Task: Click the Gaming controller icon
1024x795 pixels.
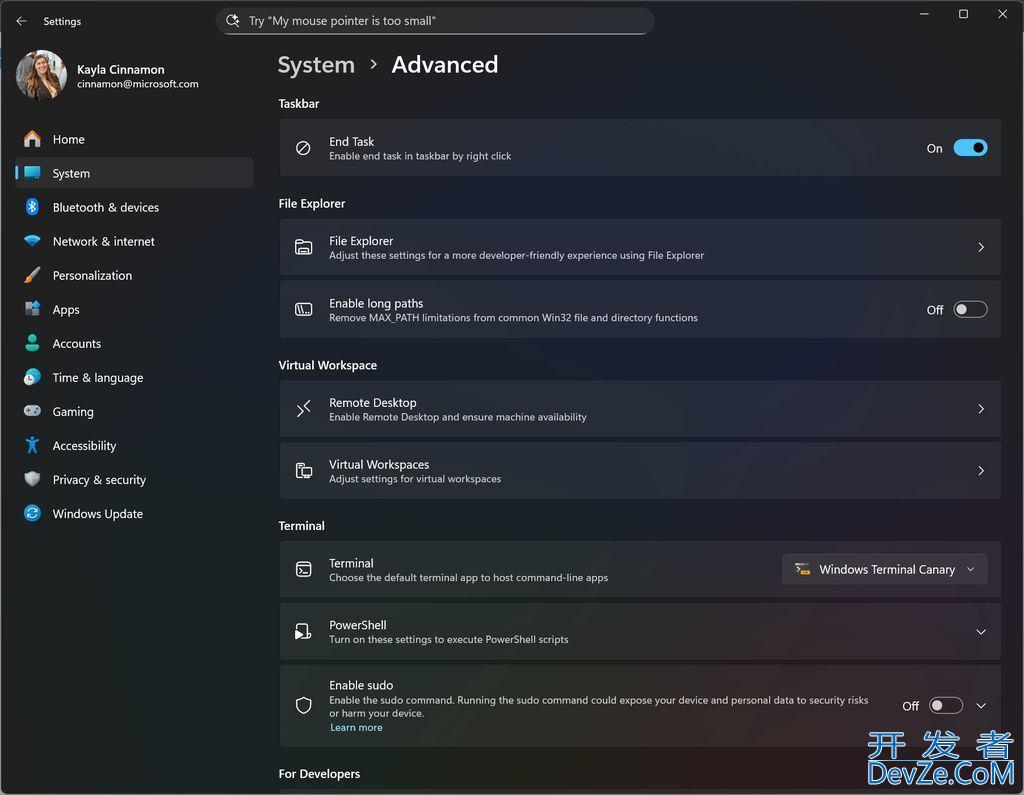Action: 32,411
